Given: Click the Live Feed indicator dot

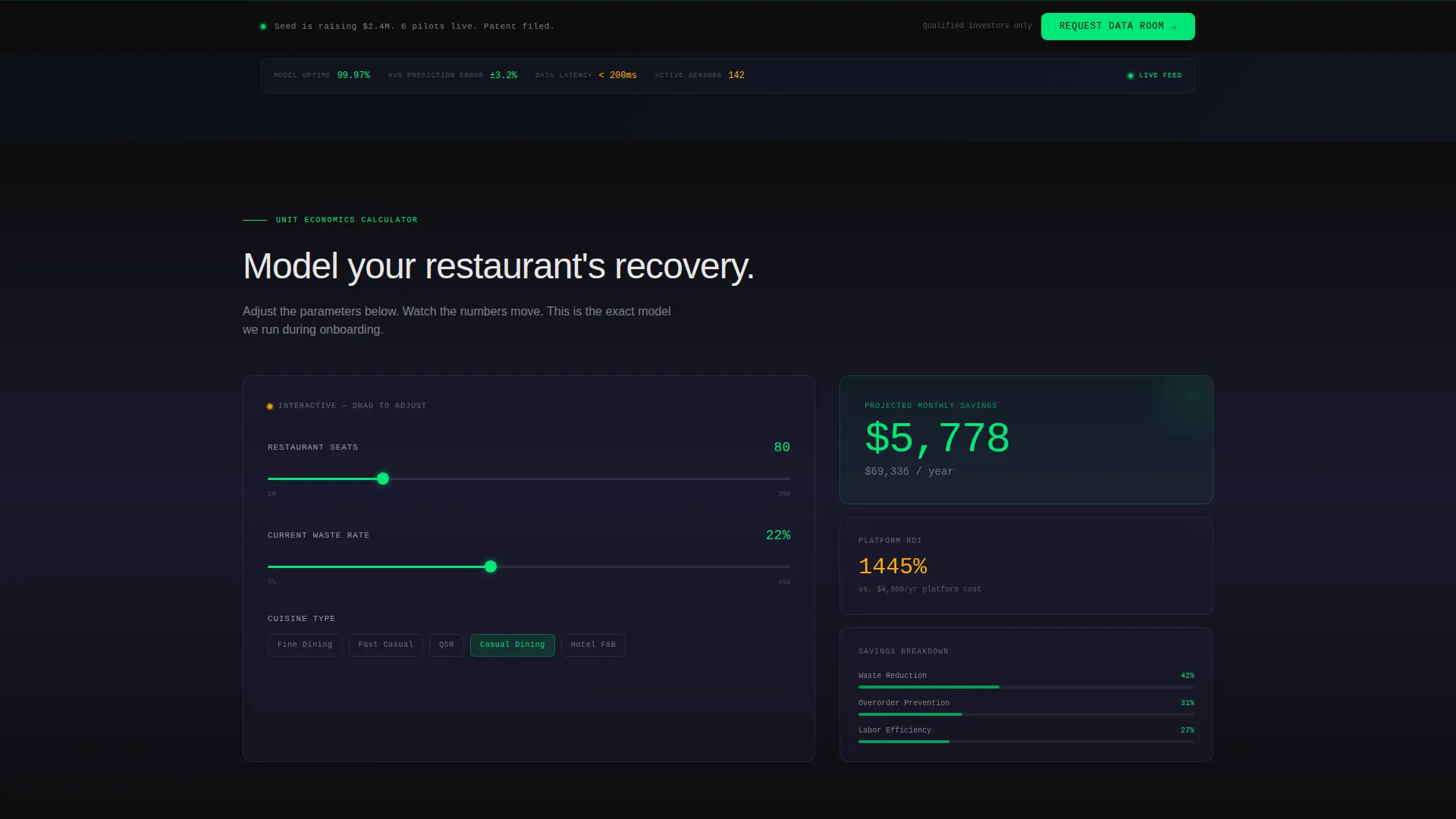Looking at the screenshot, I should pos(1131,76).
